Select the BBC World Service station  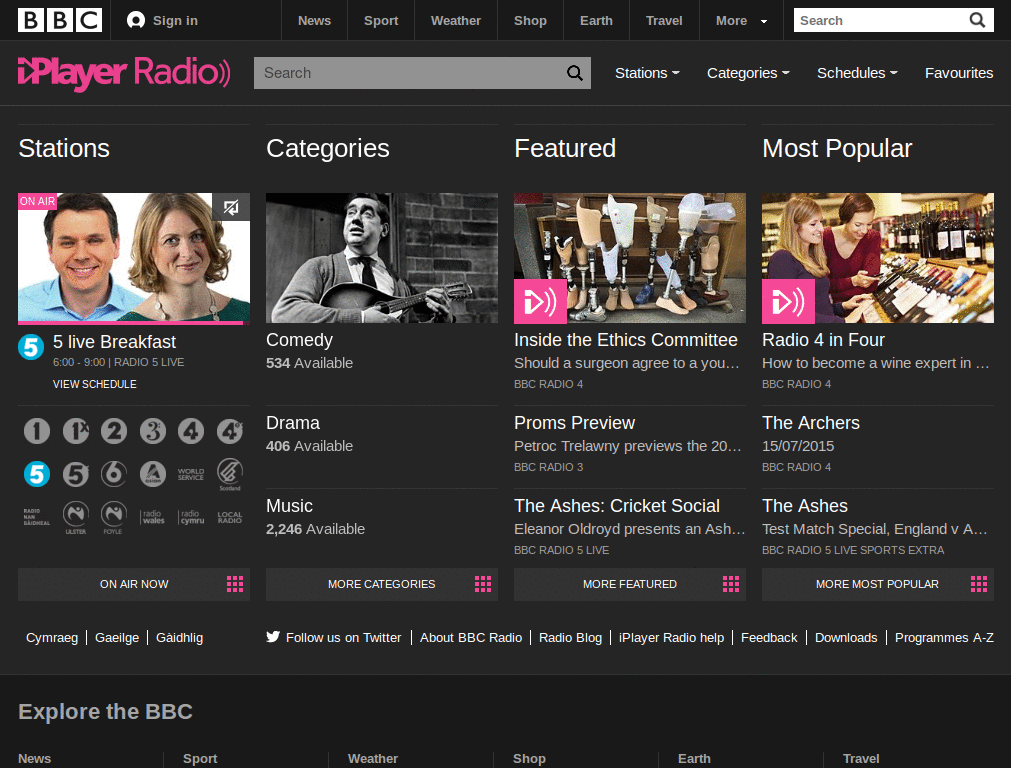coord(191,474)
